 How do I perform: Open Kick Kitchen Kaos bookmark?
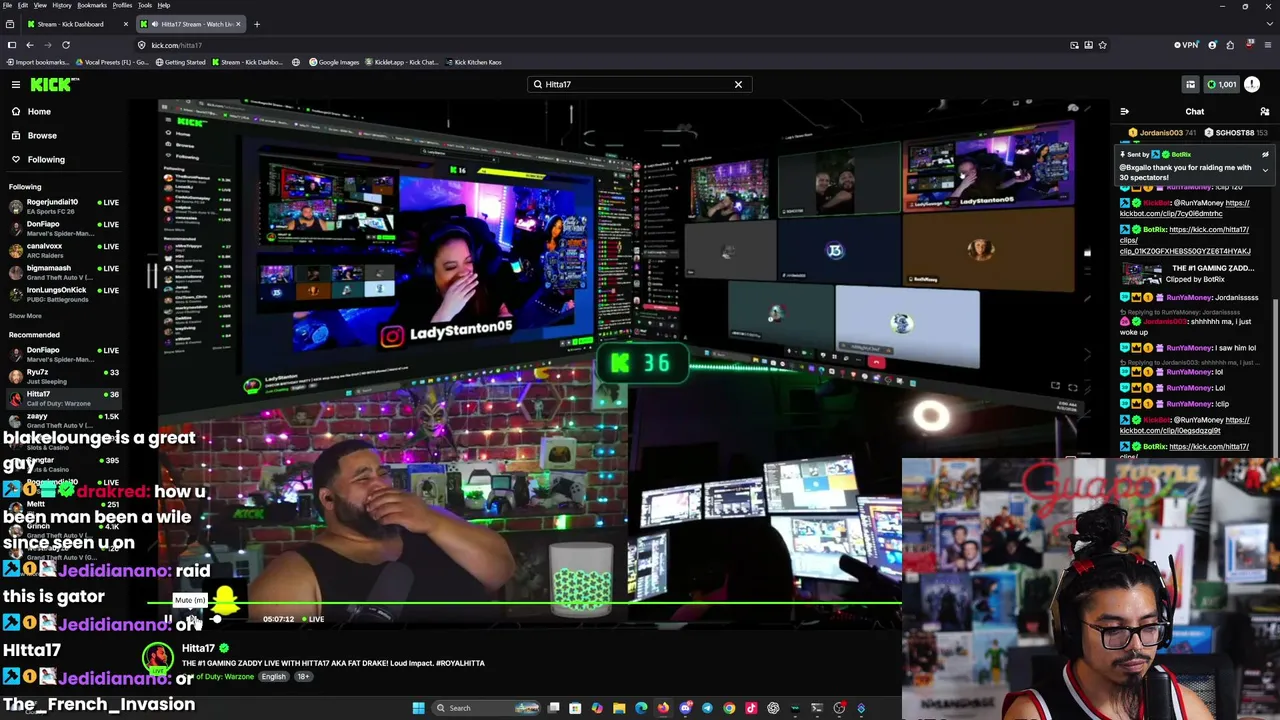click(473, 62)
